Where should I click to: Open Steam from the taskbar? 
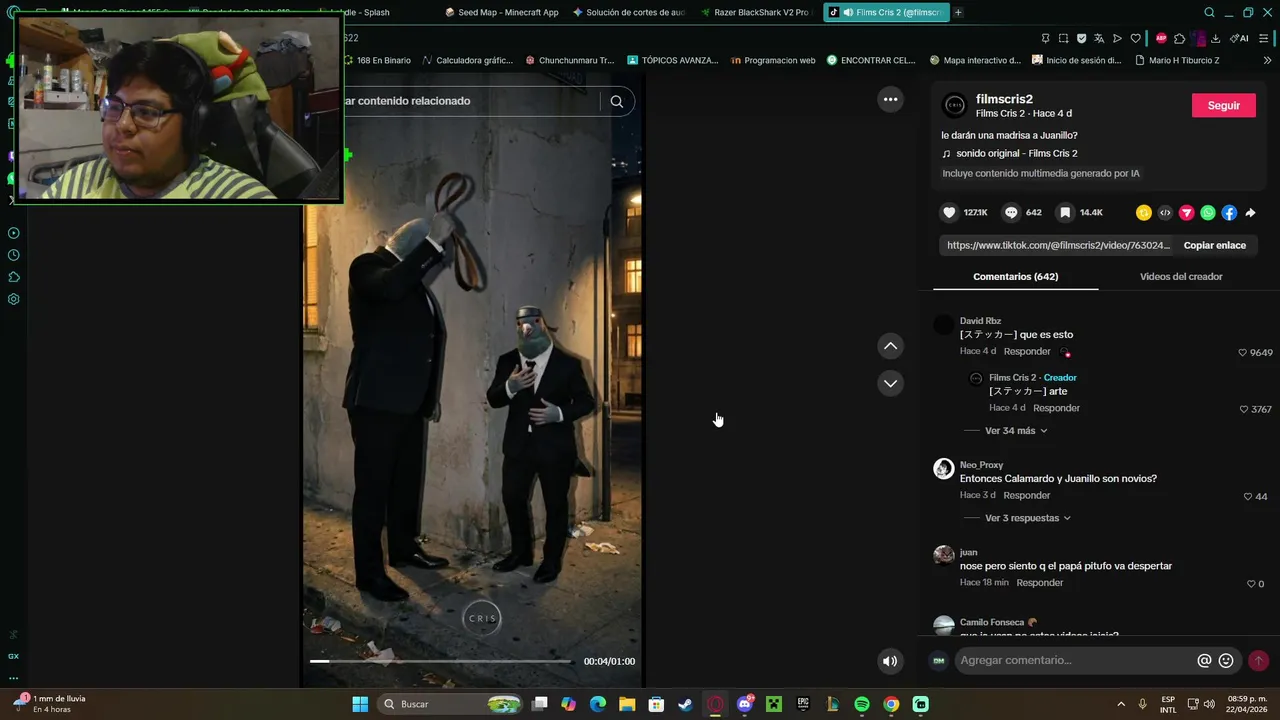pyautogui.click(x=685, y=704)
